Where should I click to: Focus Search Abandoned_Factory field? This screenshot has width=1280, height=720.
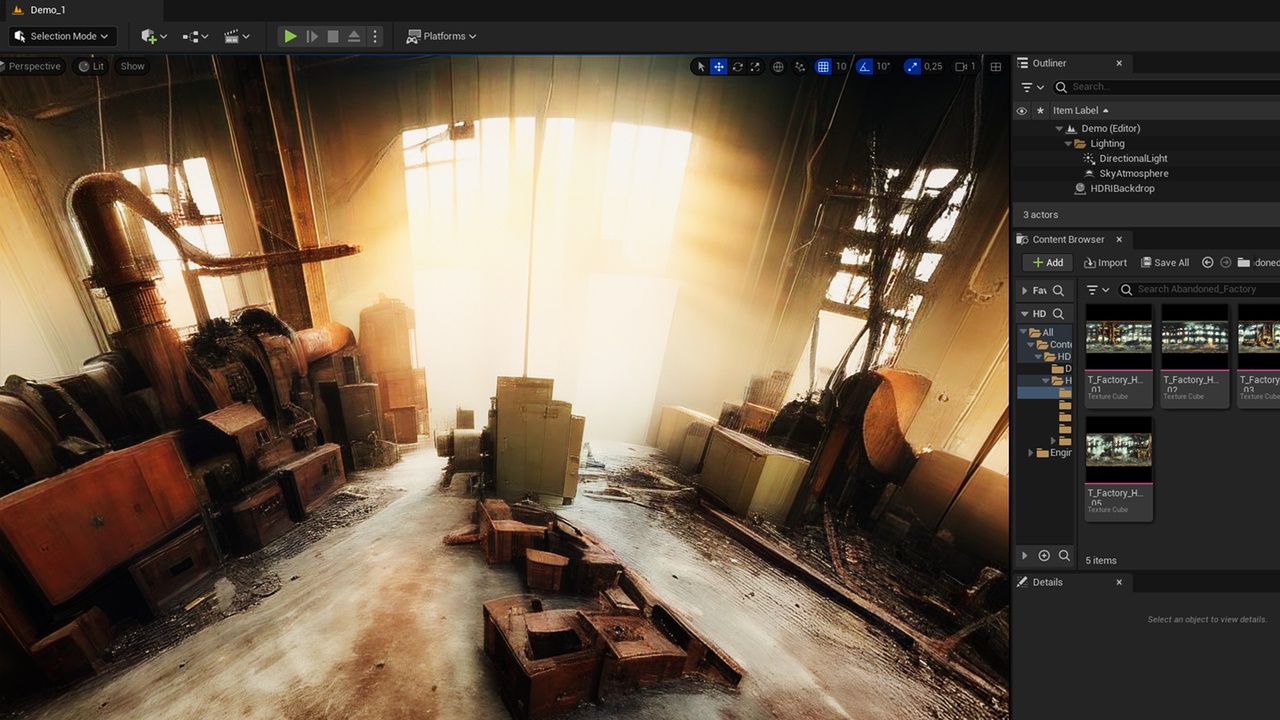(x=1198, y=290)
